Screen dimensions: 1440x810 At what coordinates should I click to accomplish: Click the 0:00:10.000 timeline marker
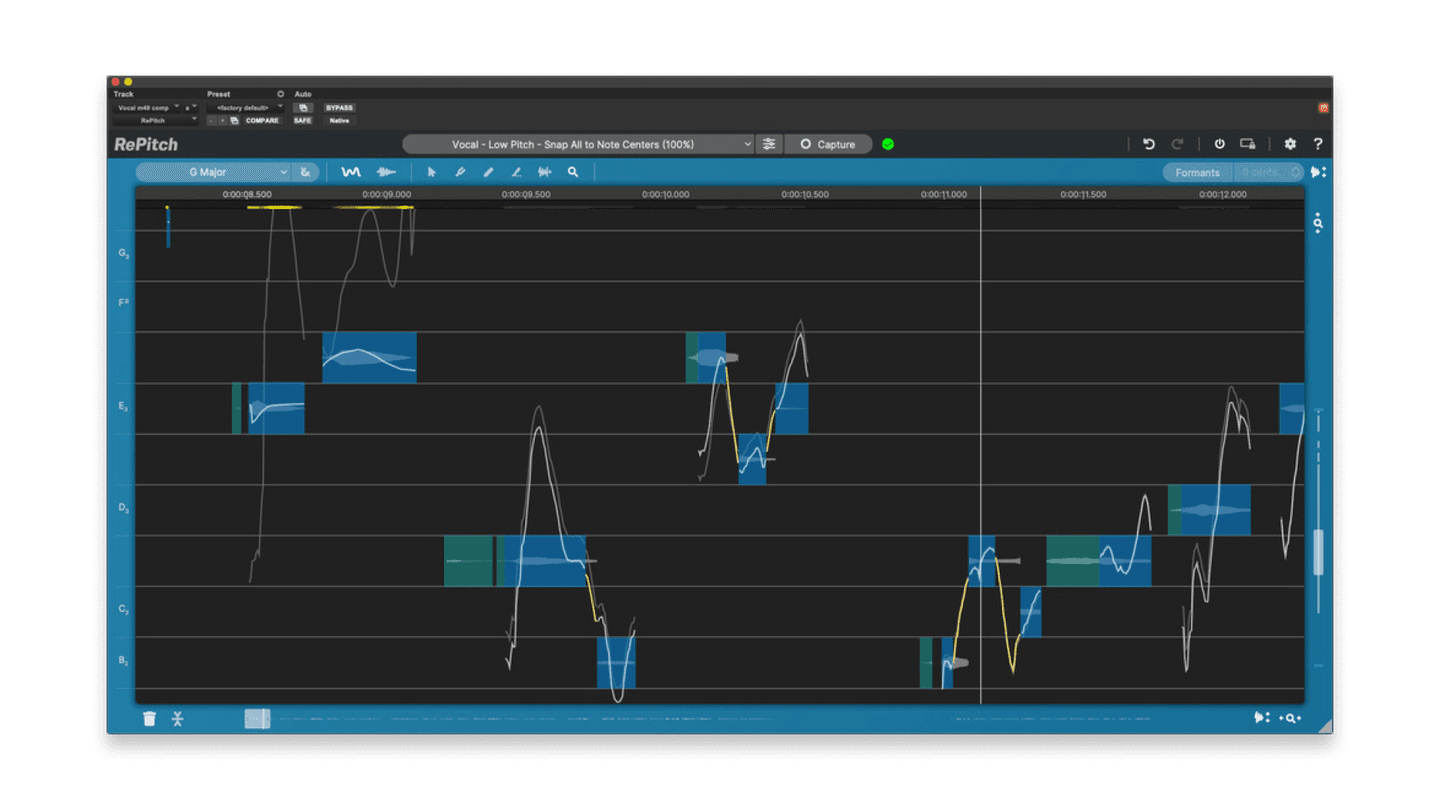click(x=665, y=194)
